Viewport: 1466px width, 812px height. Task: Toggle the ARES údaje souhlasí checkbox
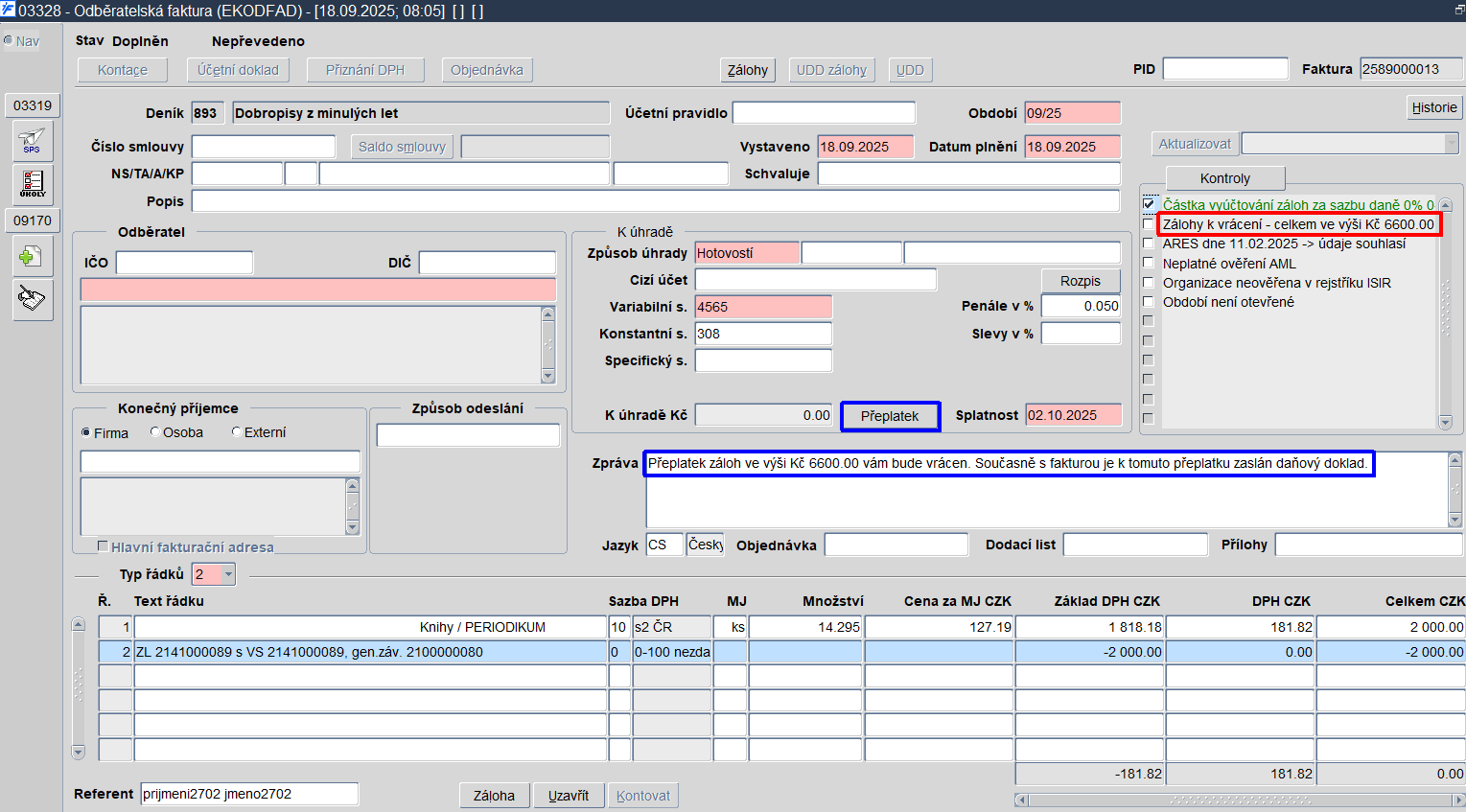[1149, 244]
